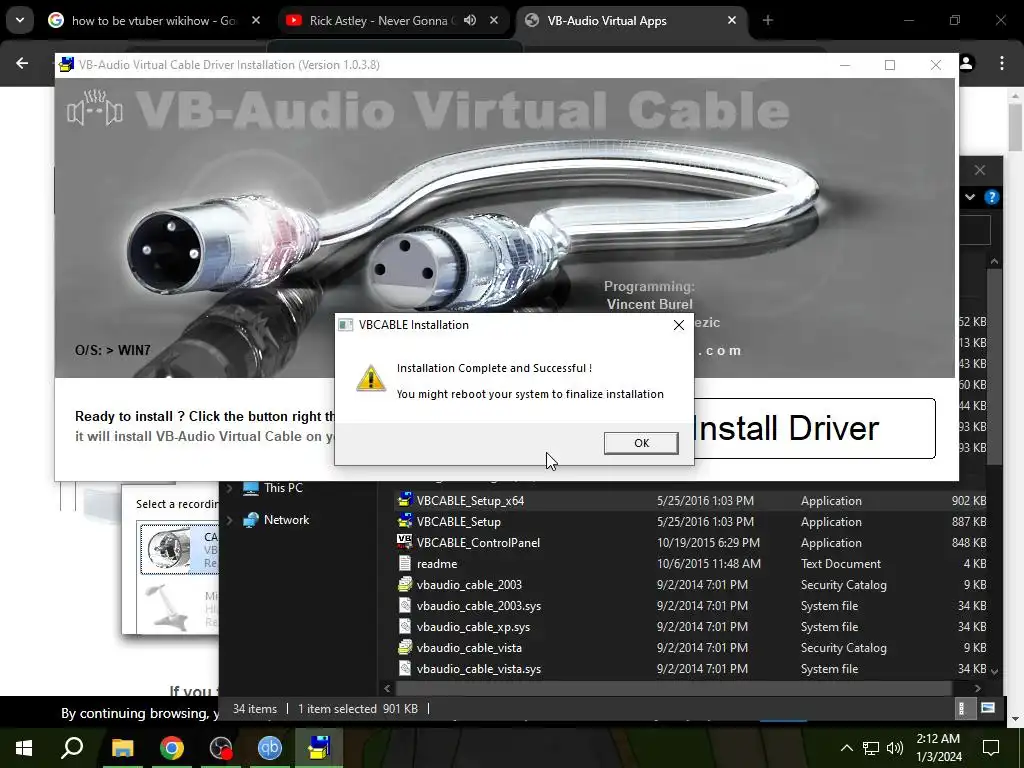Viewport: 1024px width, 768px height.
Task: Switch to the how to be vtuber wikihow tab
Action: tap(154, 21)
